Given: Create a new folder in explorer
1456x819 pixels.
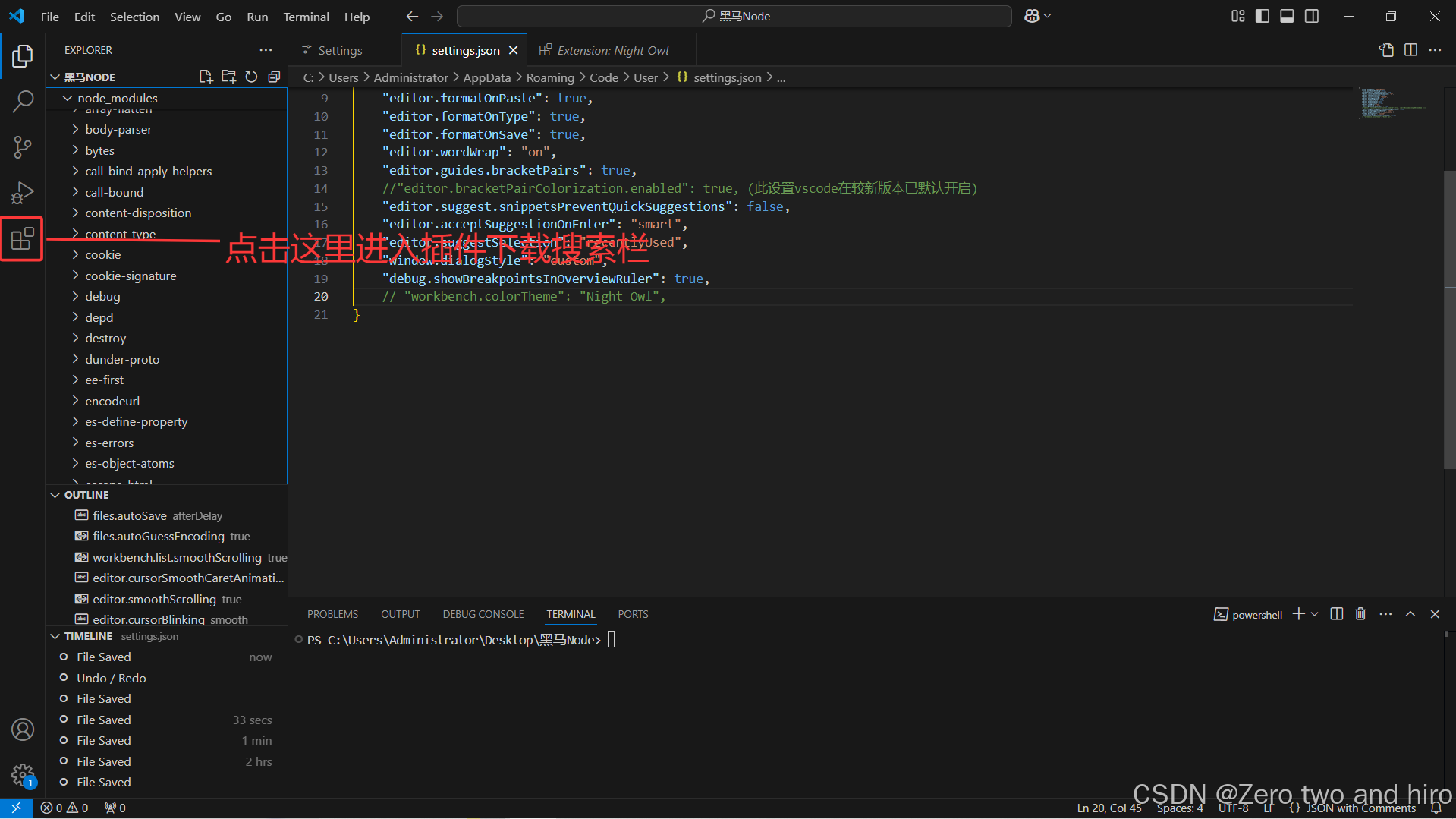Looking at the screenshot, I should click(x=228, y=77).
